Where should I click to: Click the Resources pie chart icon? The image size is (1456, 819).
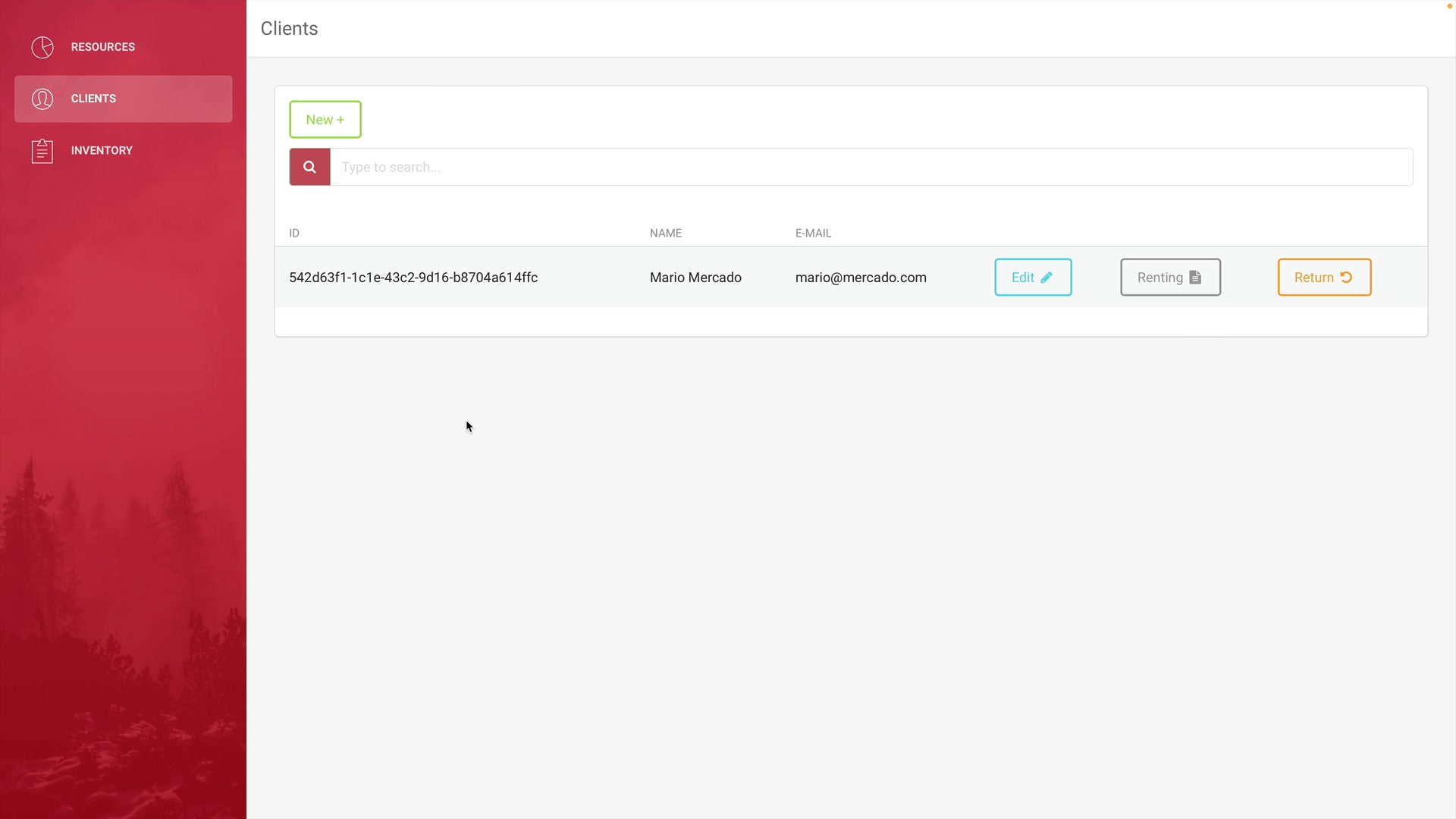click(x=42, y=47)
